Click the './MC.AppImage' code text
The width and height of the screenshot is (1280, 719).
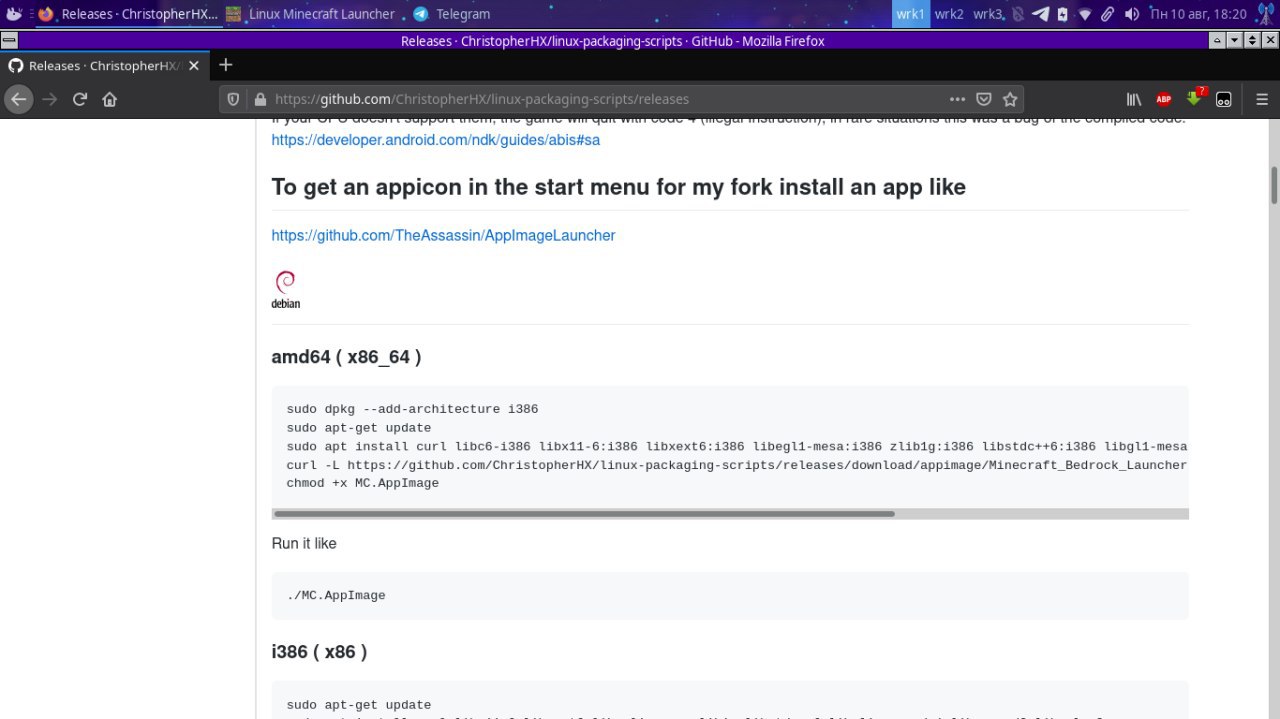coord(336,595)
